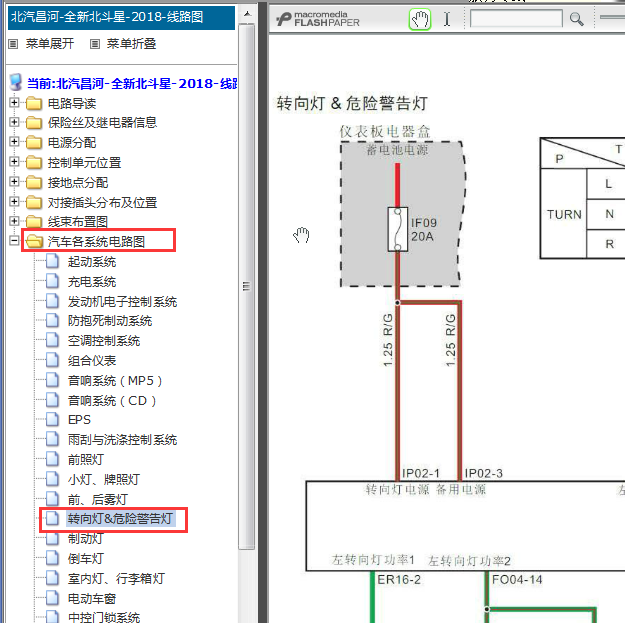Expand the 保险丝及继电器信息 folder

[x=14, y=122]
